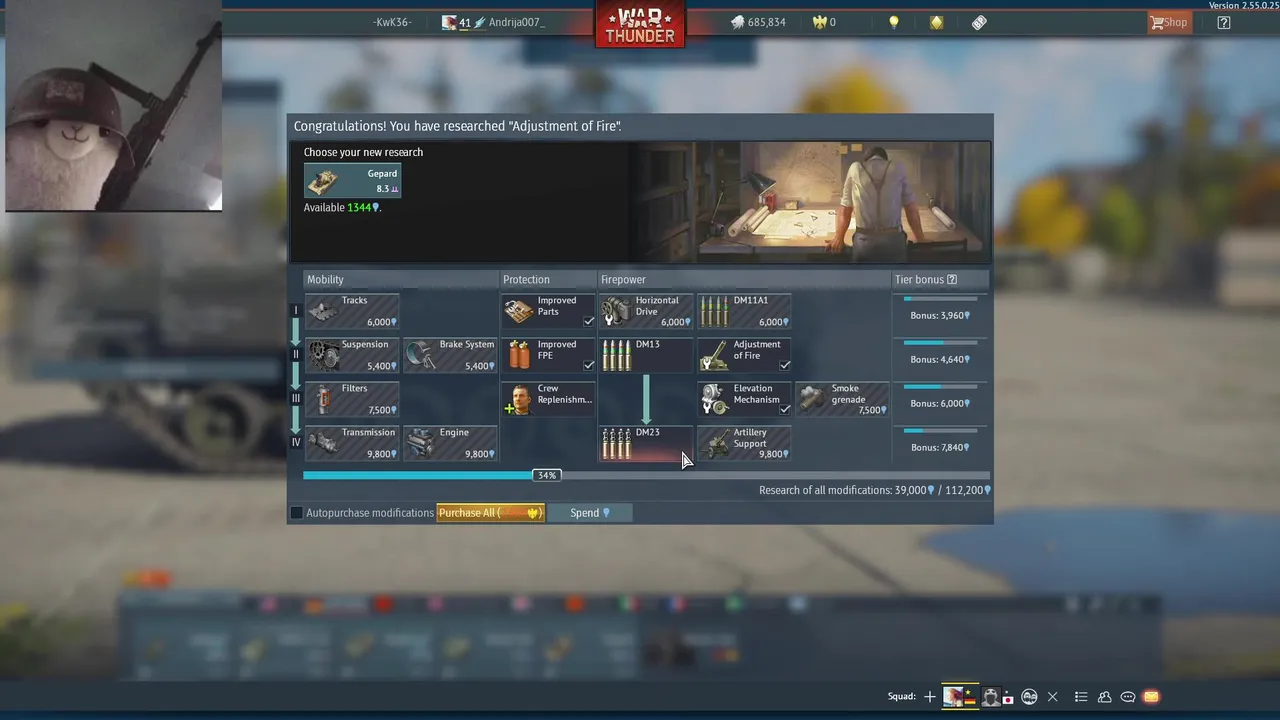Screen dimensions: 1280x720
Task: Click Bonus: 4,640 tier entry
Action: pyautogui.click(x=940, y=360)
